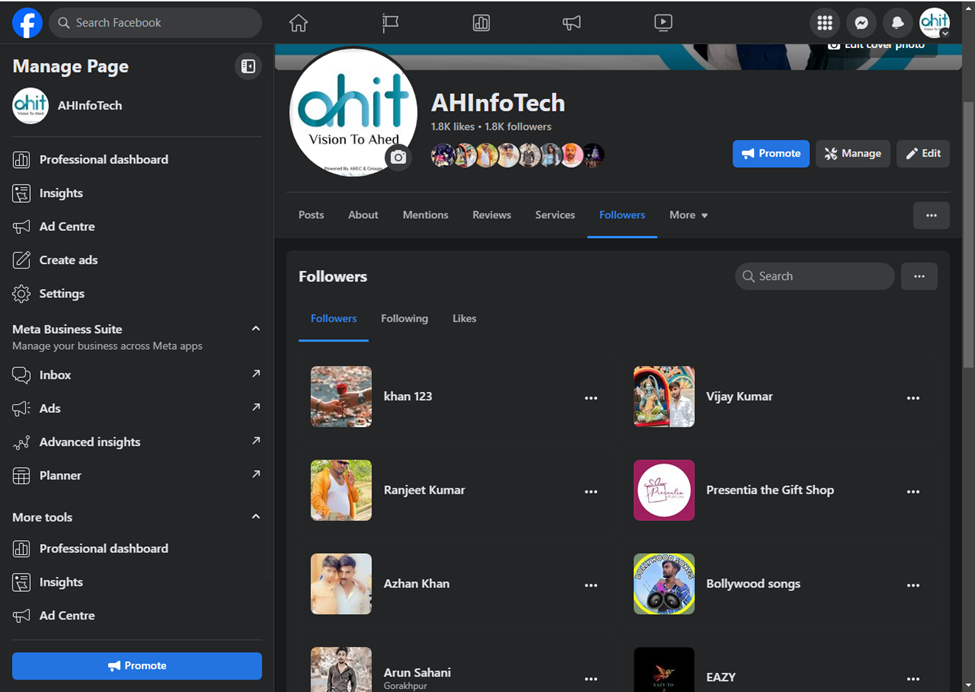Switch to the Mentions tab

[x=425, y=215]
